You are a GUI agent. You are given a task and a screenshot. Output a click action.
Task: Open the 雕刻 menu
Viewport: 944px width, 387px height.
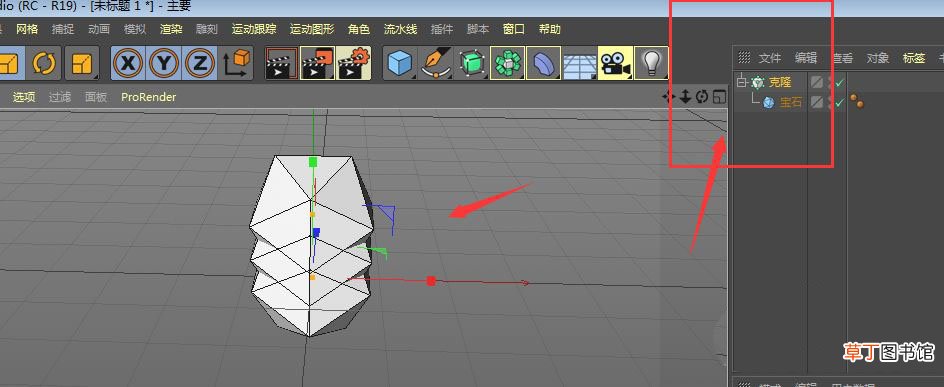click(207, 29)
